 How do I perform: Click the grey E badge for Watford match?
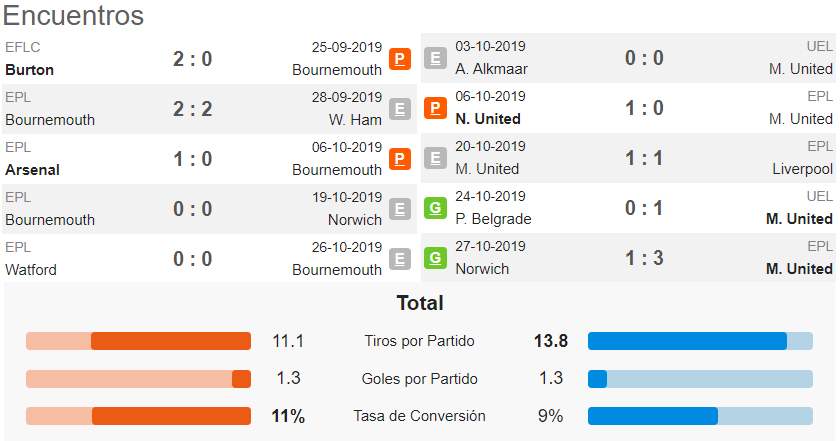tap(400, 259)
